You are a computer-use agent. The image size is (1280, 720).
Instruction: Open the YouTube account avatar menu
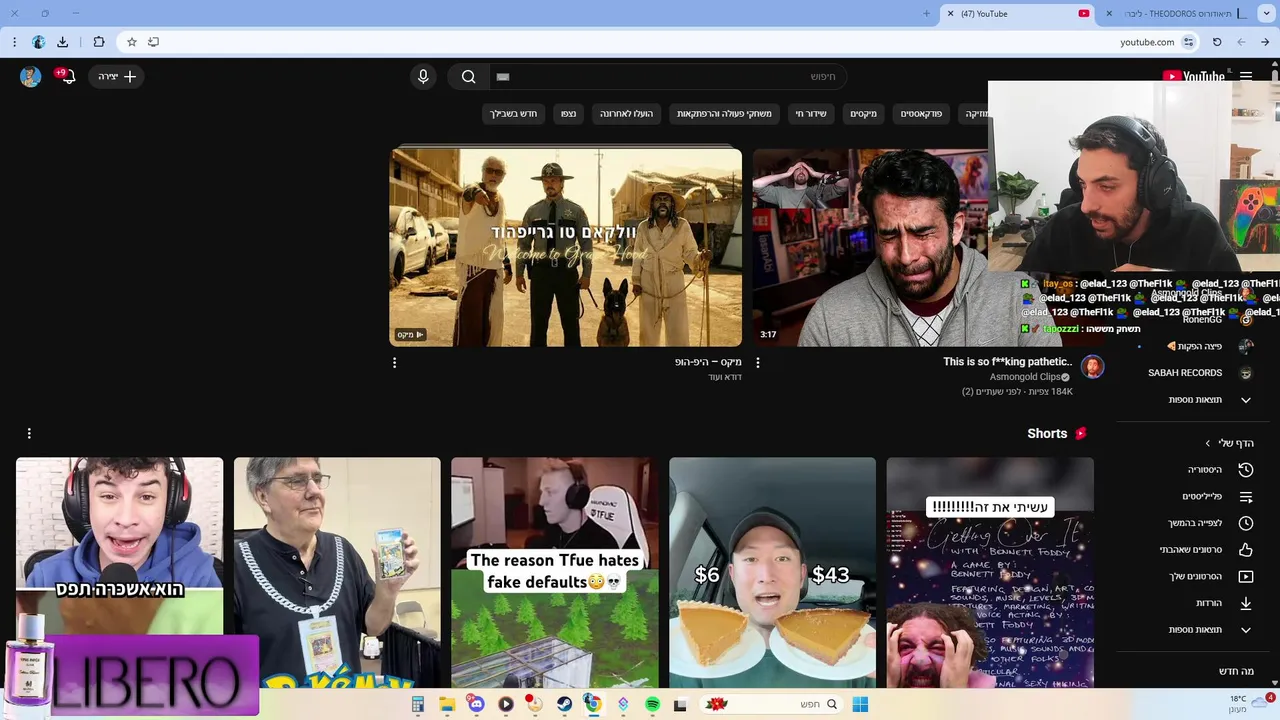(x=31, y=76)
